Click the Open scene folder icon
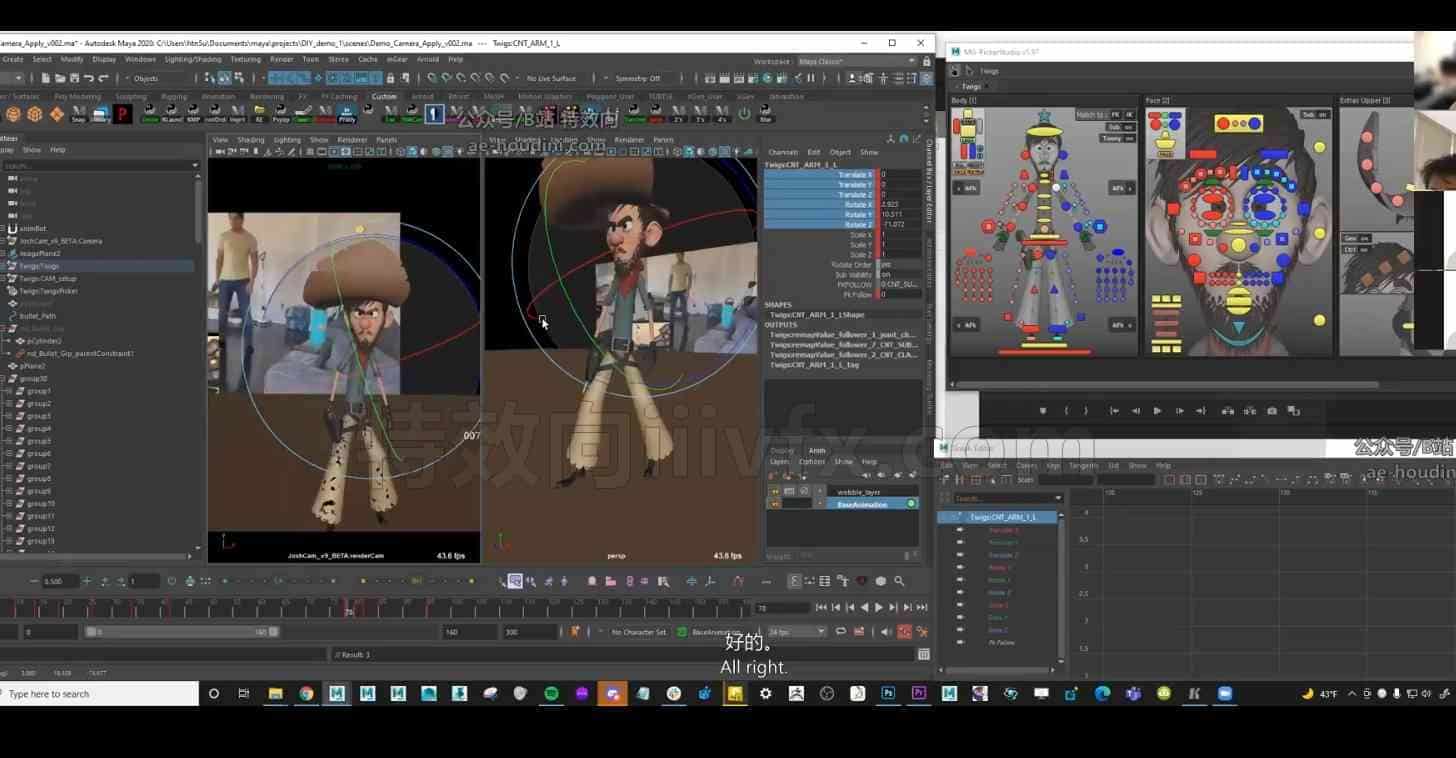This screenshot has height=758, width=1456. pyautogui.click(x=61, y=78)
